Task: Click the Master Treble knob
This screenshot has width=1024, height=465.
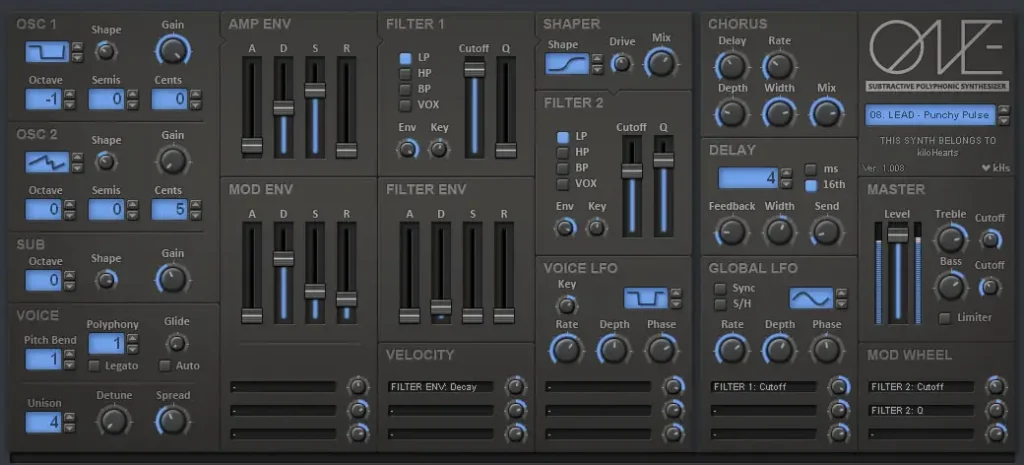Action: tap(950, 238)
